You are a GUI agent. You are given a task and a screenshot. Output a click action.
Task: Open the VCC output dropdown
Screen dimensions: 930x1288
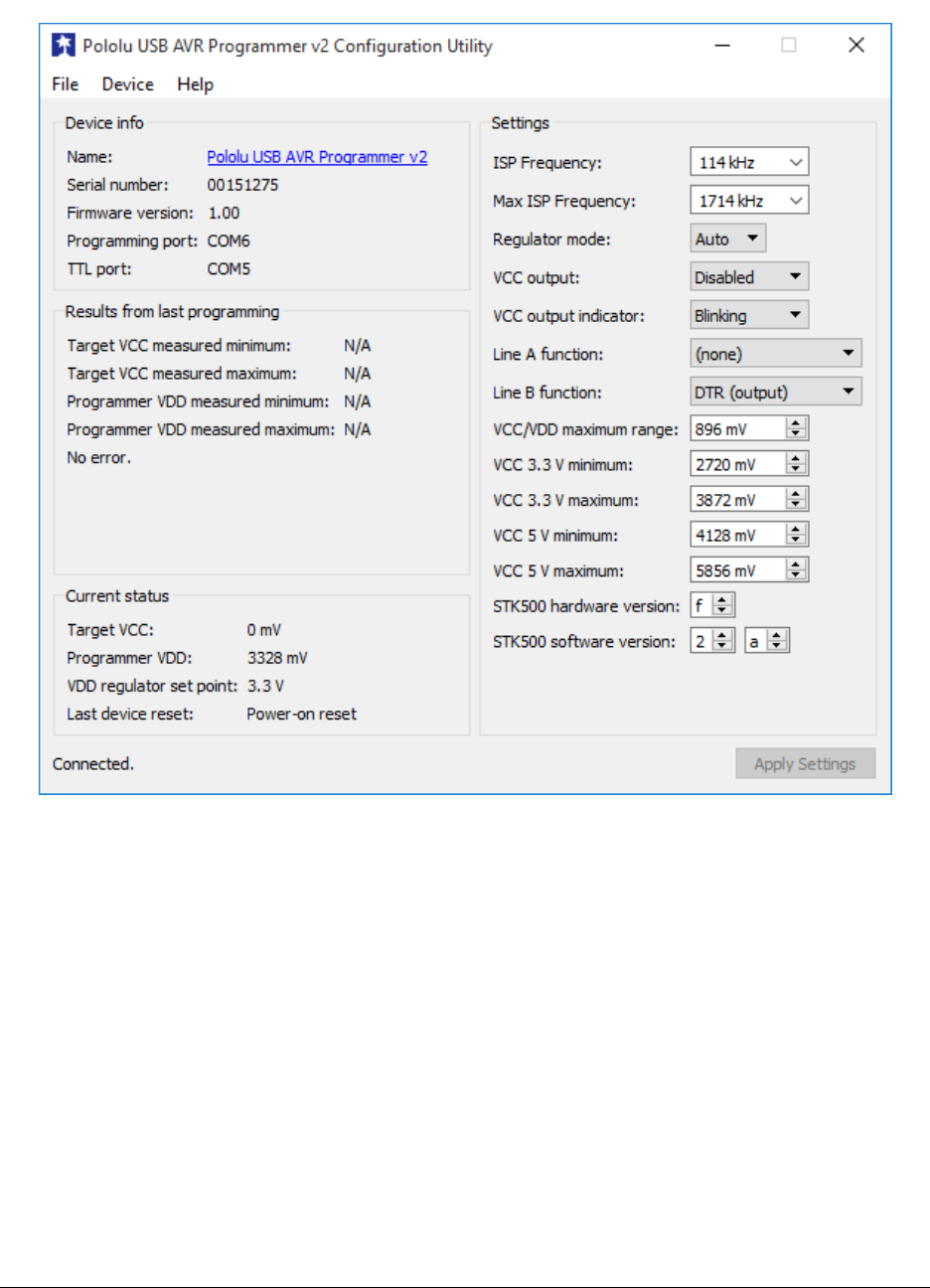[x=749, y=277]
